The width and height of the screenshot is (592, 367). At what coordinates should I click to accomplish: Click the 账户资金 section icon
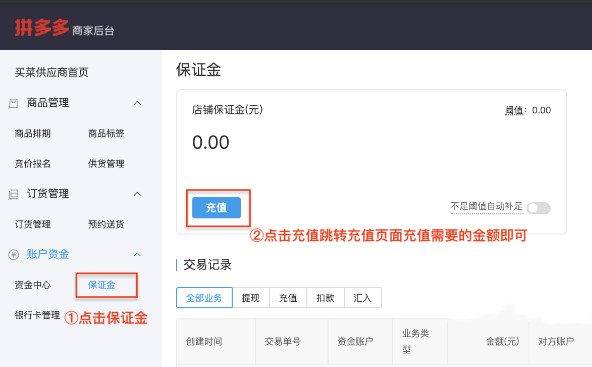pyautogui.click(x=14, y=254)
